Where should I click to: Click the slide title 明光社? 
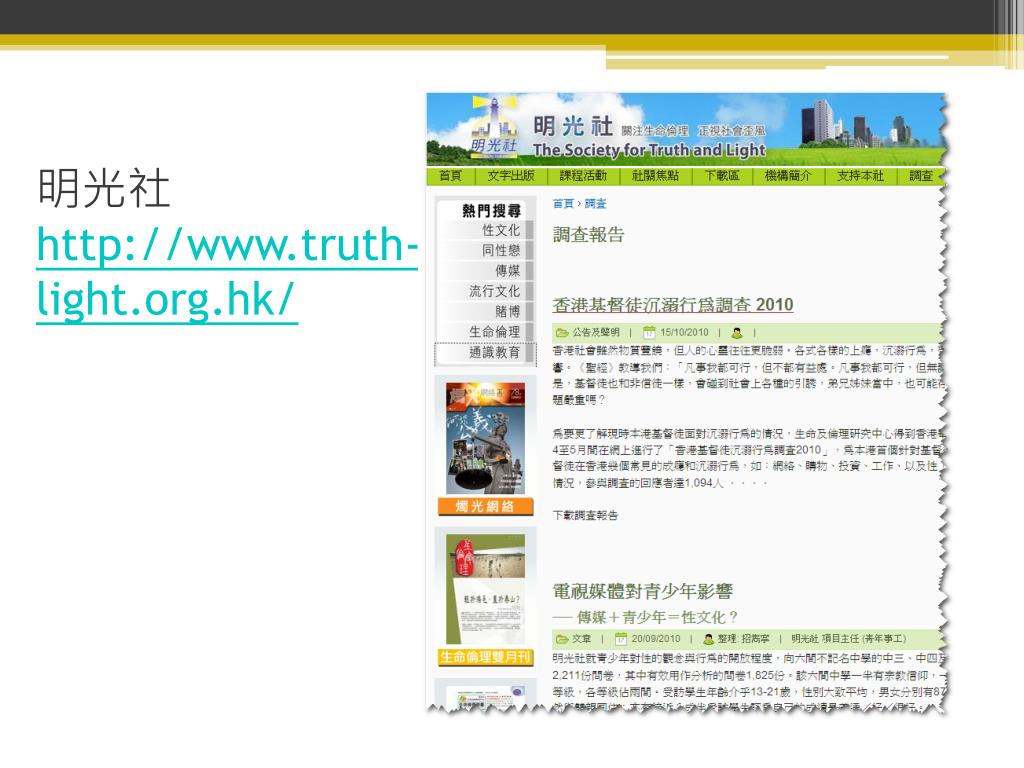click(104, 188)
